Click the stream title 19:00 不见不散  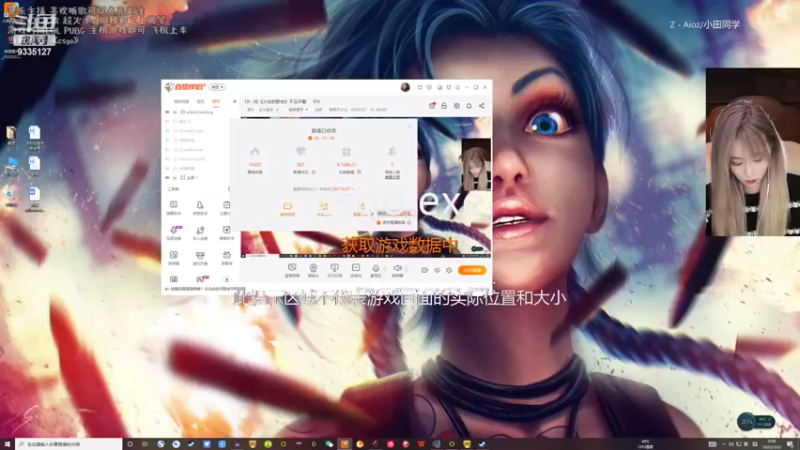276,102
